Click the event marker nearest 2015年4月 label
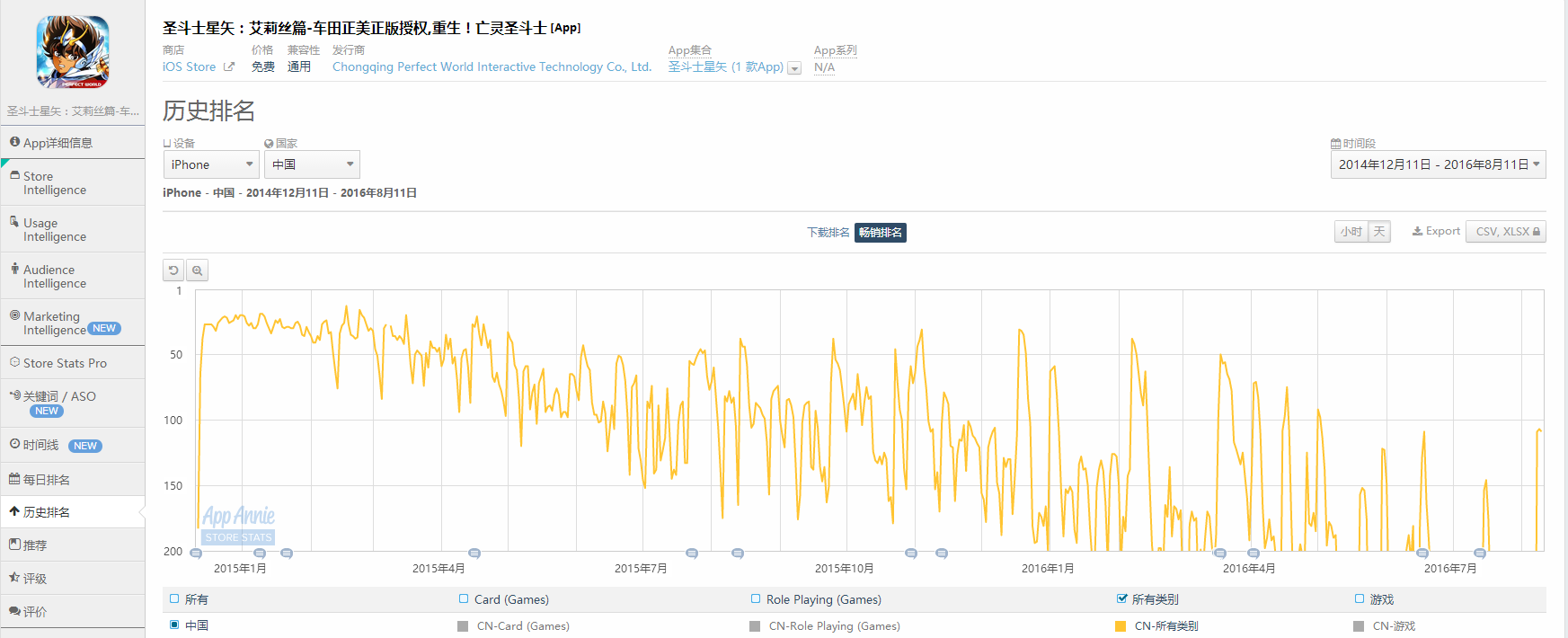Image resolution: width=1568 pixels, height=638 pixels. (474, 554)
